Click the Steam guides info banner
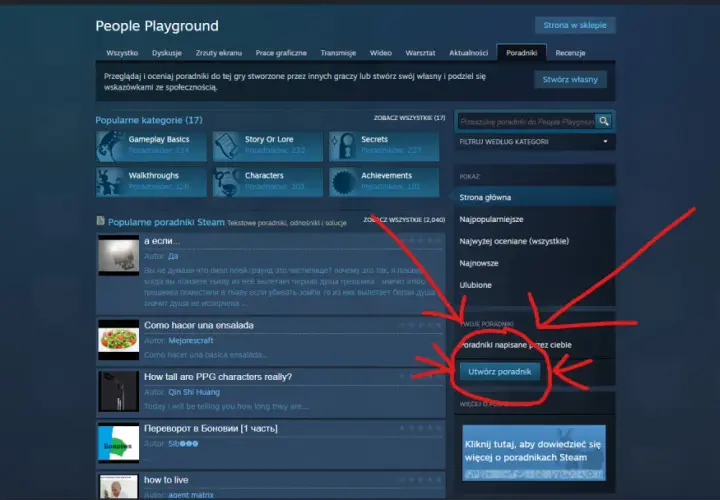This screenshot has width=720, height=500. (534, 453)
